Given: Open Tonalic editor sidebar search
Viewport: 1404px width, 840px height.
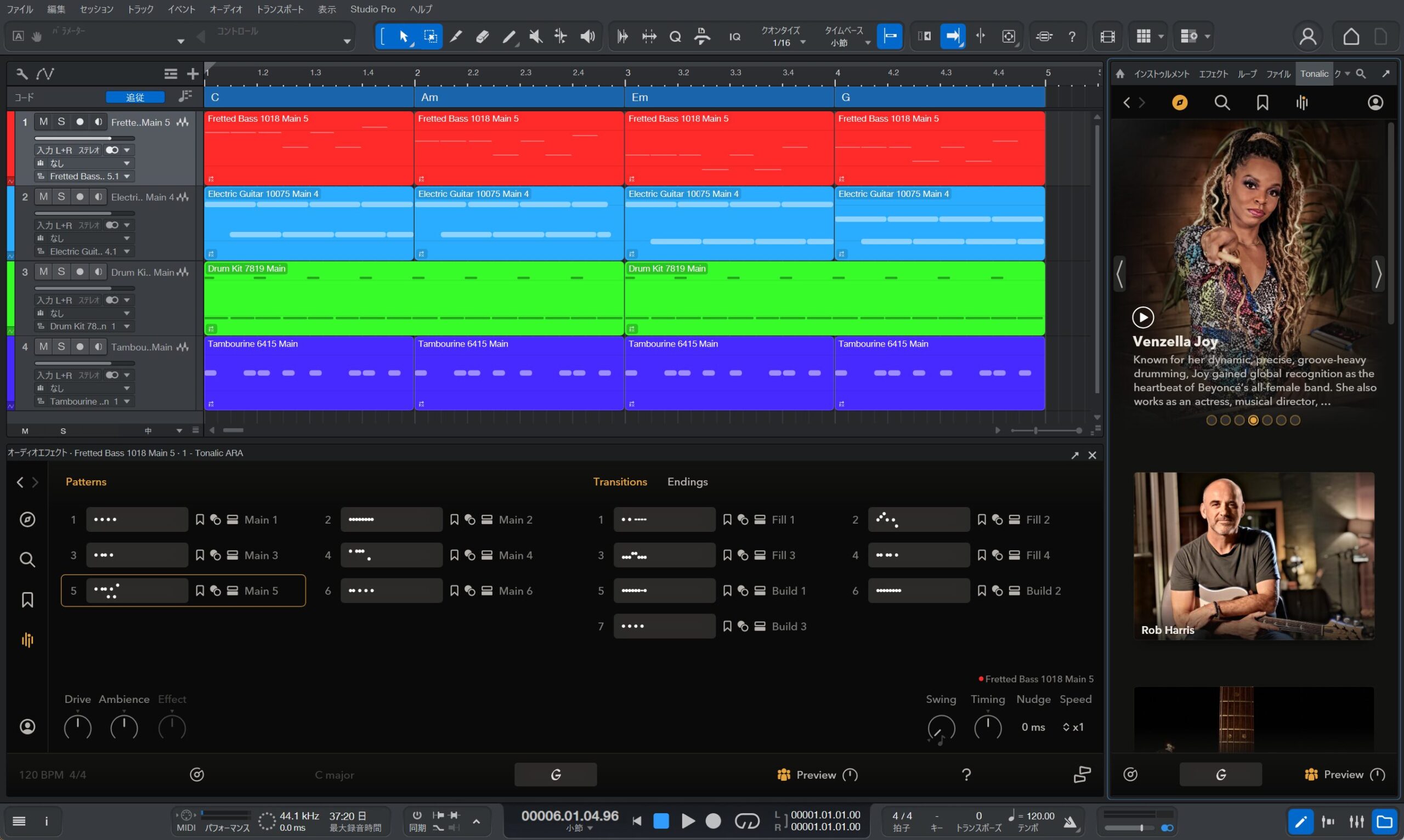Looking at the screenshot, I should pos(27,560).
